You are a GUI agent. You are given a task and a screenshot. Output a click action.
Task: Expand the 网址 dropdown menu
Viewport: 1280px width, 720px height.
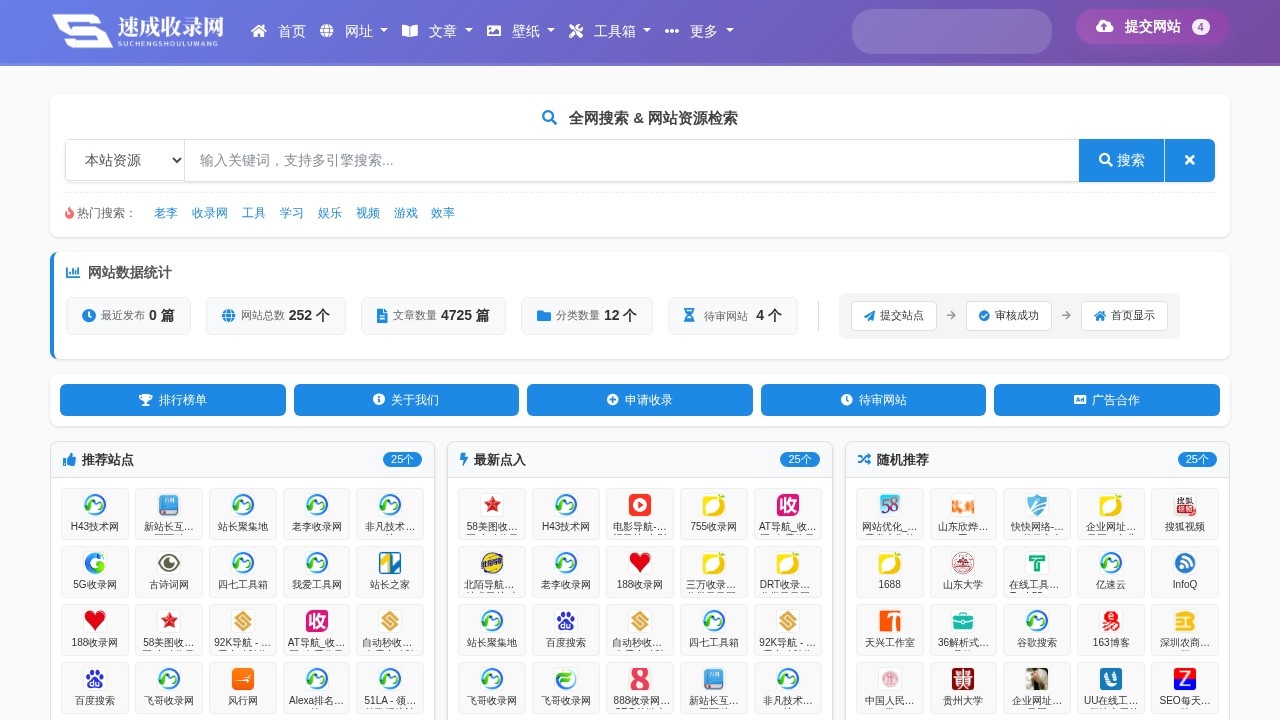point(353,31)
